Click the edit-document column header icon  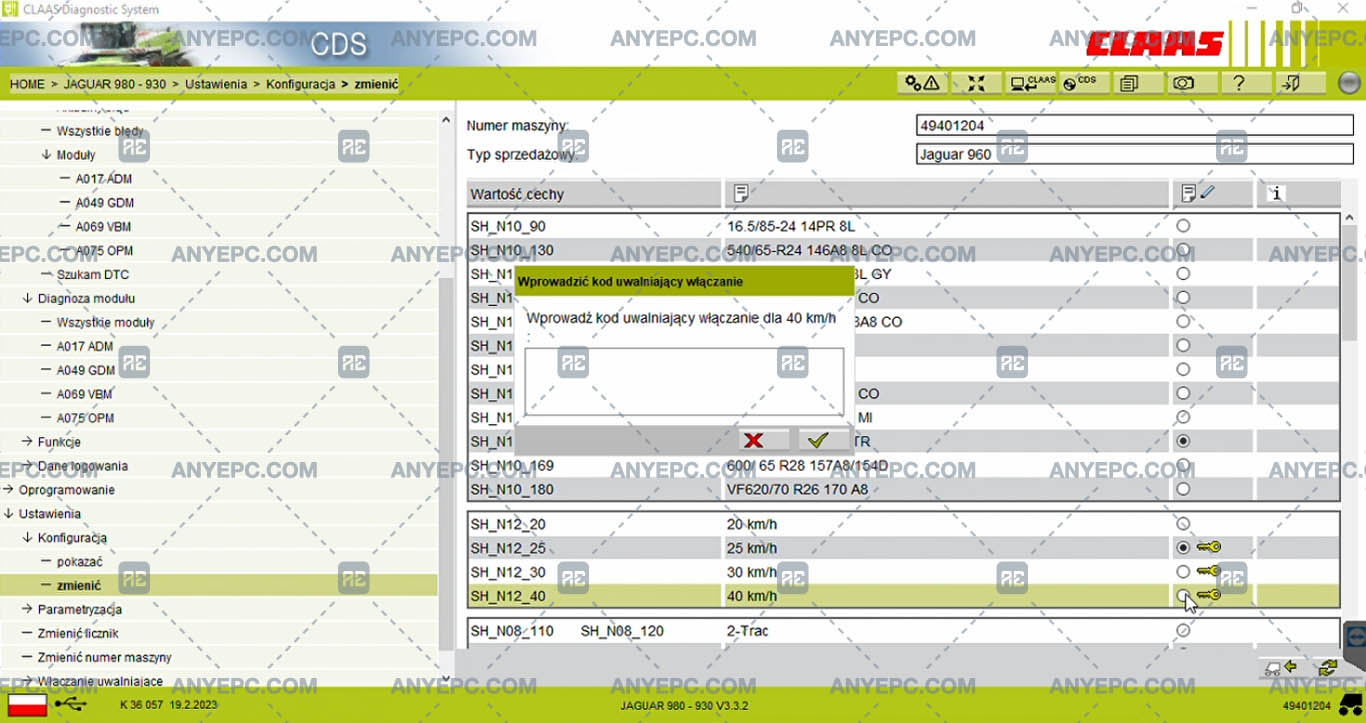click(1197, 193)
